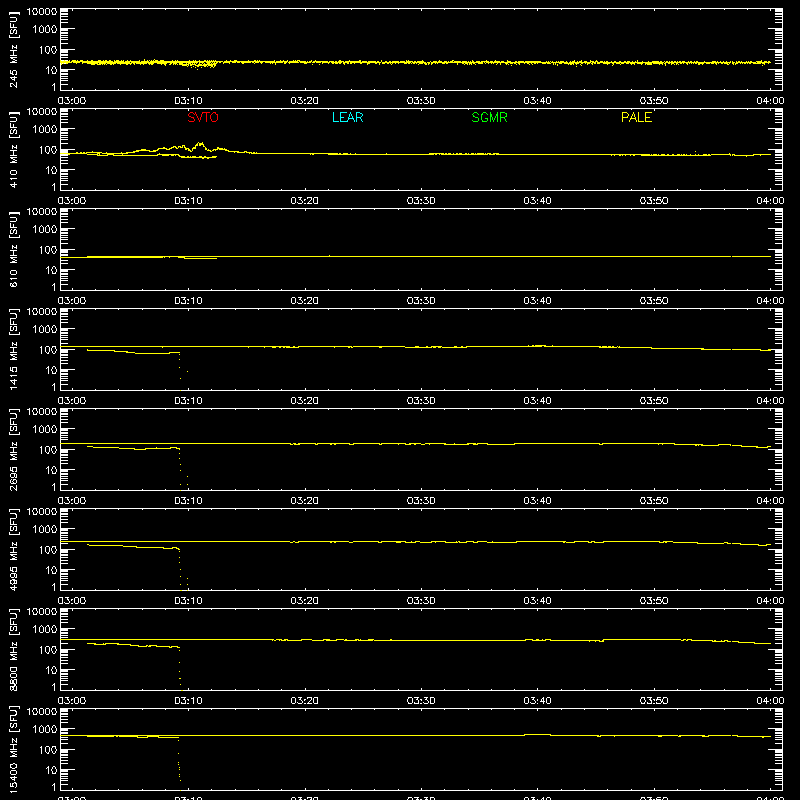The width and height of the screenshot is (800, 800).
Task: Click the 1000 y-axis value on 15400 MHz plot
Action: 45,730
